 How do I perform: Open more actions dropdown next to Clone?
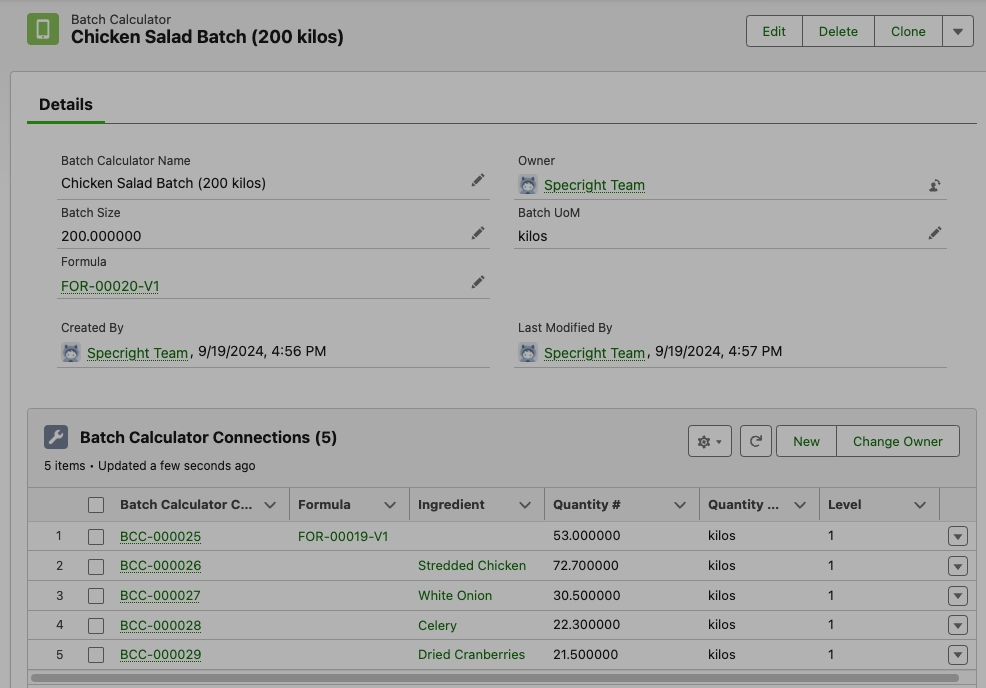[958, 31]
